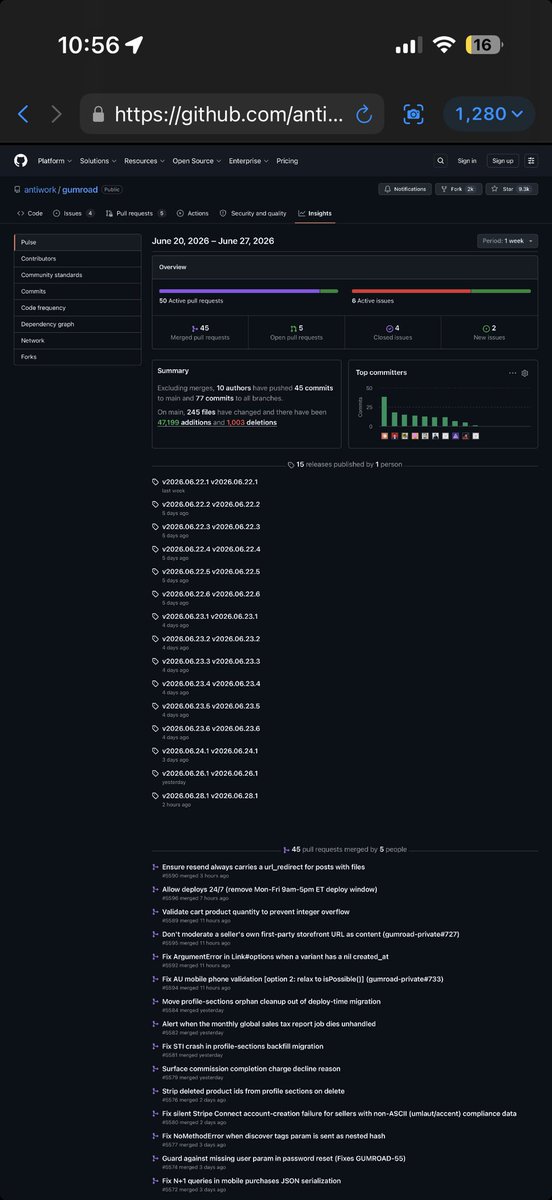Open PR Surface commission completion charge decline reason

tap(251, 1069)
